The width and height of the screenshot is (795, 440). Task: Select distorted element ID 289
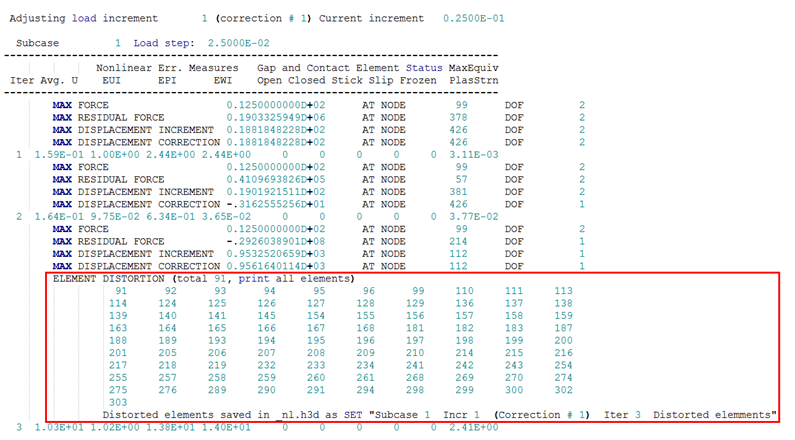tap(217, 390)
